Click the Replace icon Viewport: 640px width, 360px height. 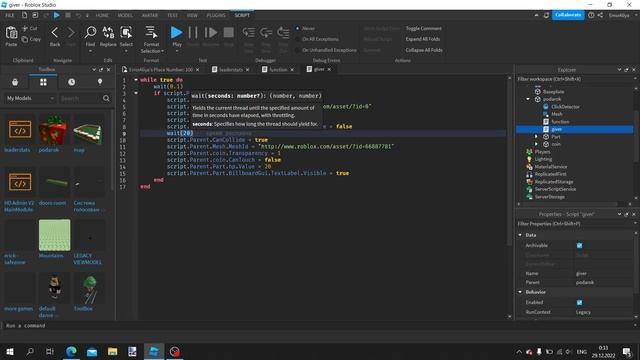click(108, 33)
